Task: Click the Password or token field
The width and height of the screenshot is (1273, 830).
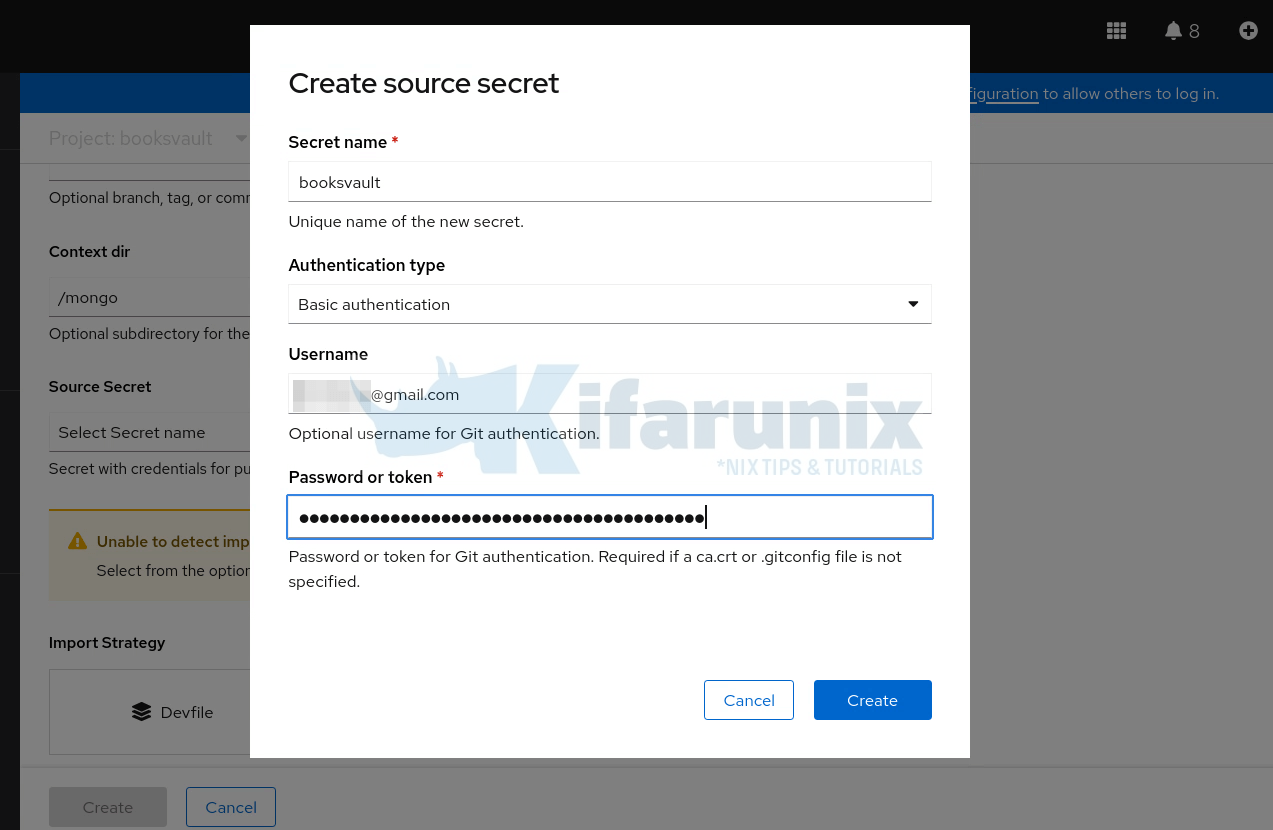Action: pyautogui.click(x=610, y=517)
